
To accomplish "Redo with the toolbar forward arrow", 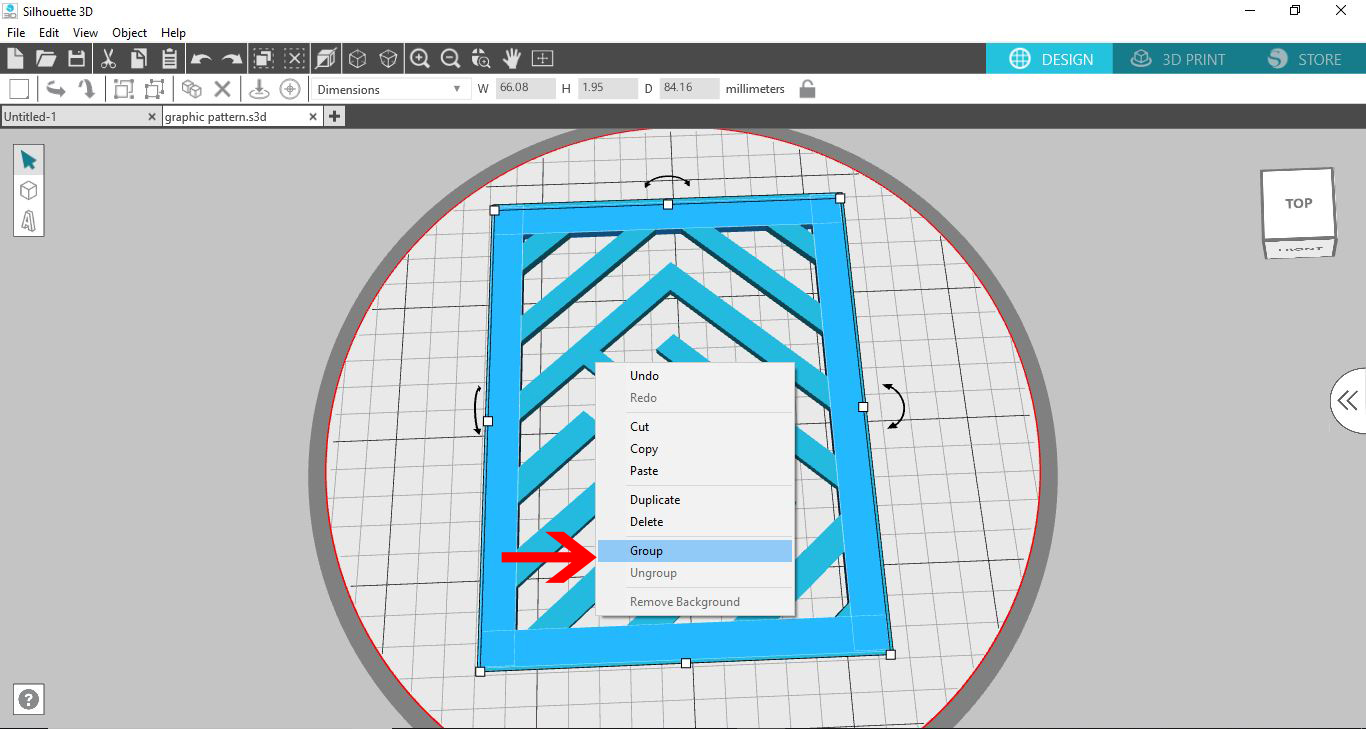I will coord(232,59).
